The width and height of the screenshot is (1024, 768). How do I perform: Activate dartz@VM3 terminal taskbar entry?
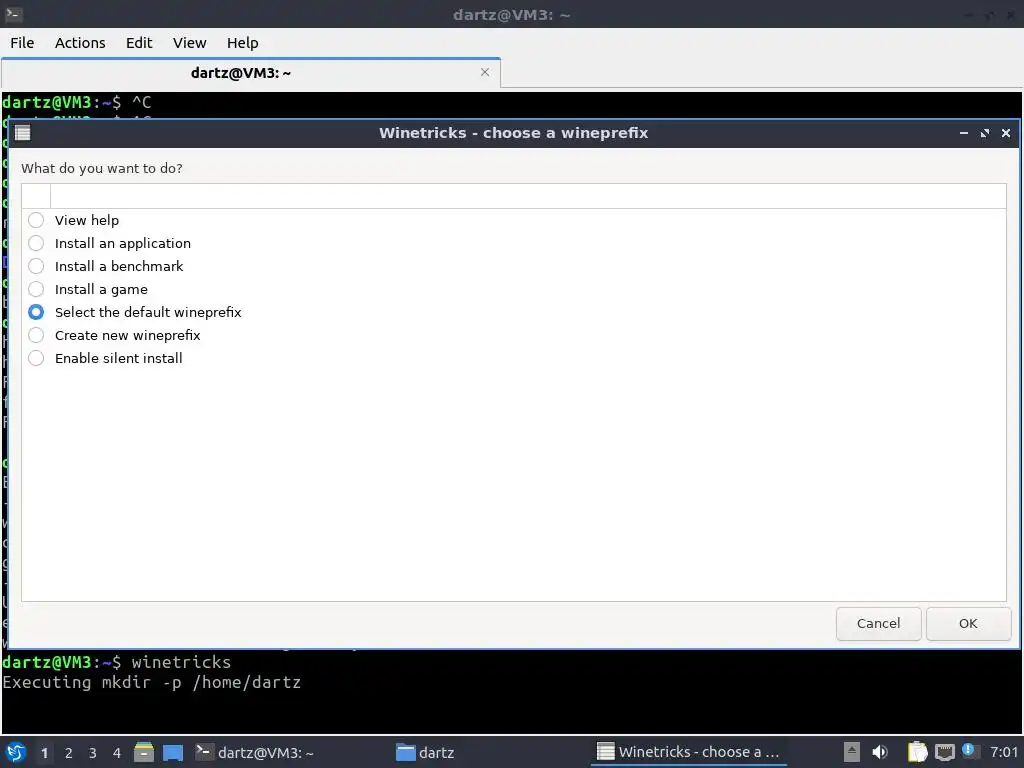click(255, 753)
